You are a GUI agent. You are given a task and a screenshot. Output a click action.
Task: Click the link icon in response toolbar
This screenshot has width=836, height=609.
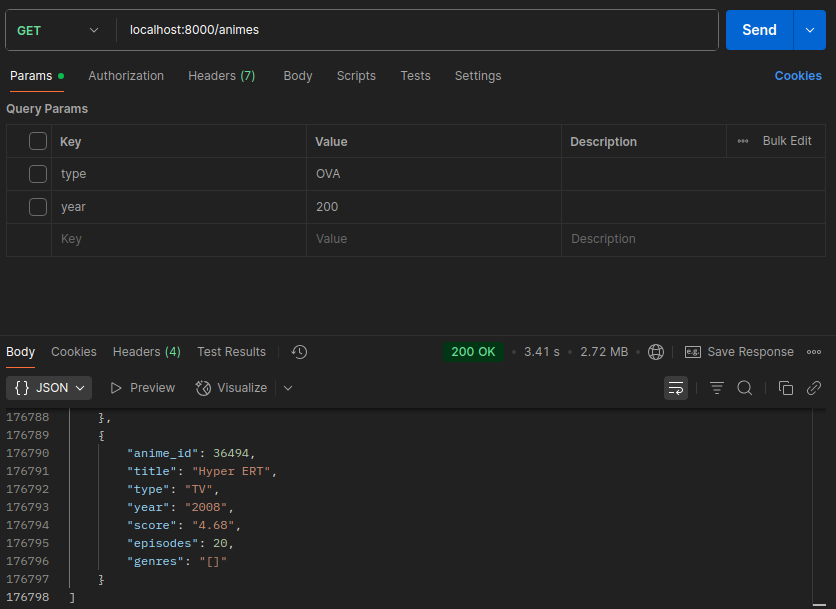(x=814, y=388)
